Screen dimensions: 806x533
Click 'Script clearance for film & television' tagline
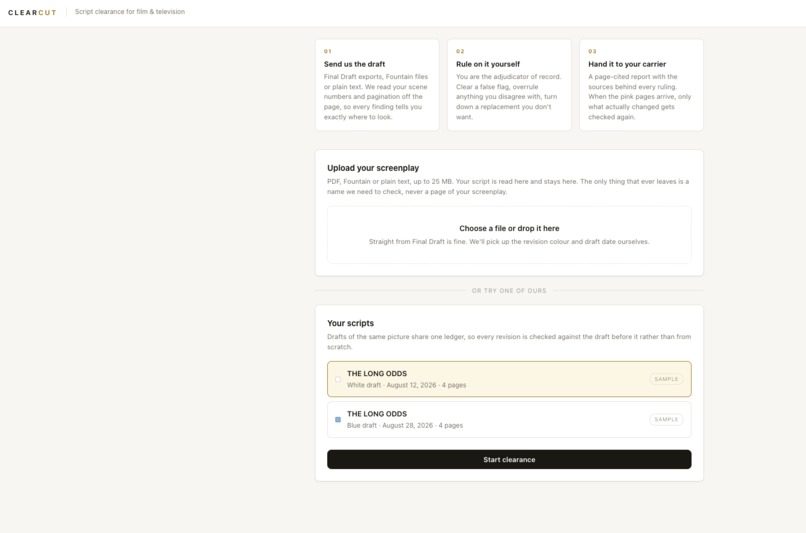(130, 12)
